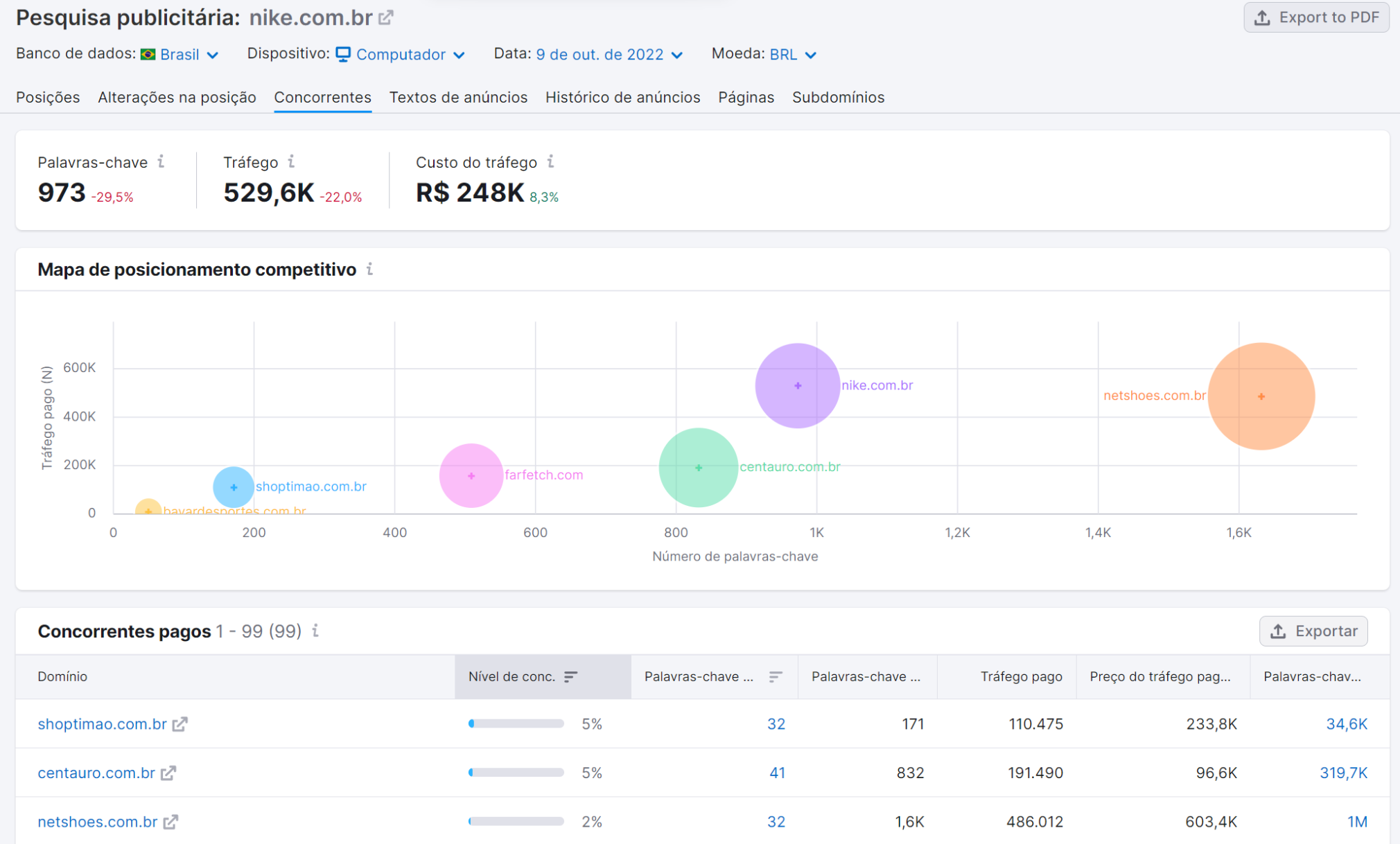The height and width of the screenshot is (844, 1400).
Task: Click common keywords value 41 for centauro
Action: tap(777, 773)
